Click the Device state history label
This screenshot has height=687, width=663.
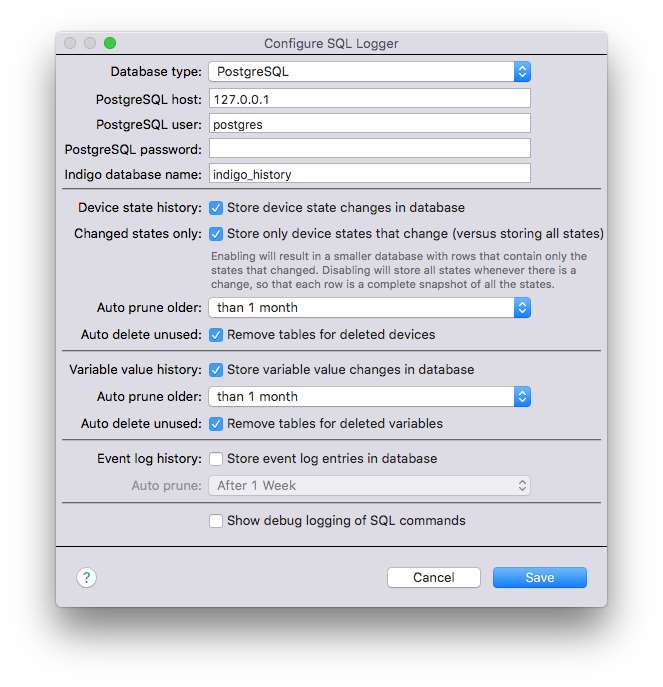point(140,208)
